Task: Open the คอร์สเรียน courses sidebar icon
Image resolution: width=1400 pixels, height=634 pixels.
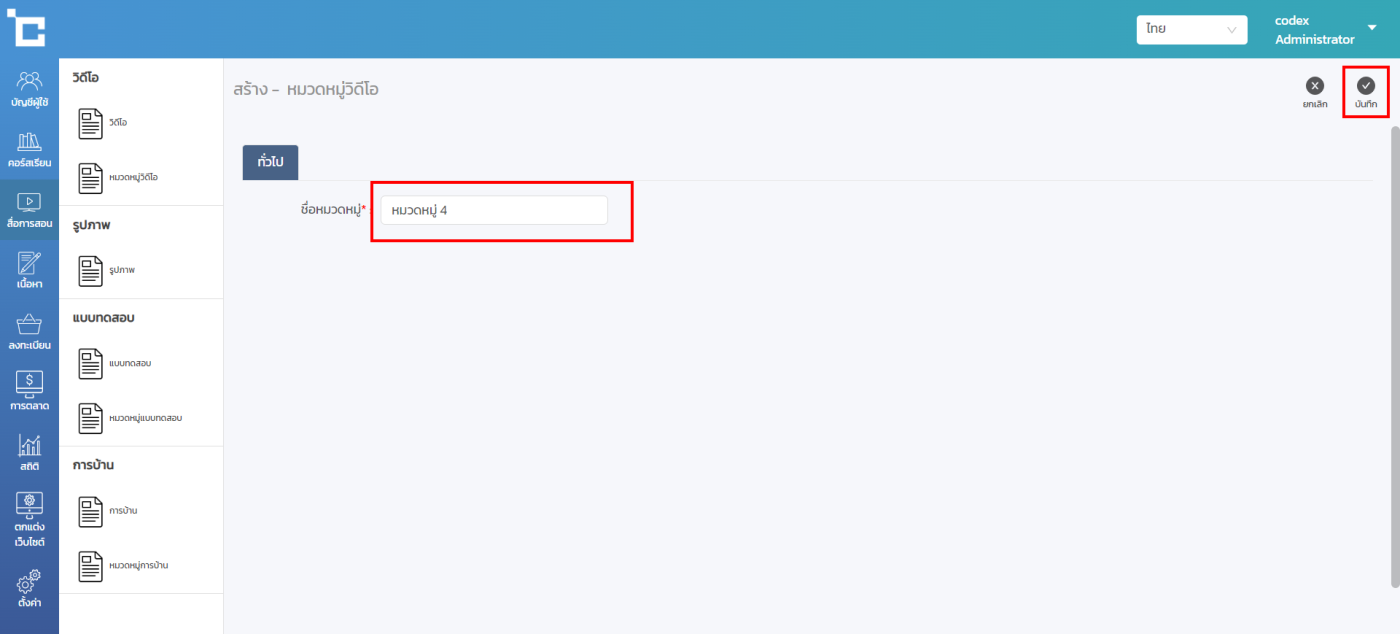Action: pyautogui.click(x=30, y=142)
